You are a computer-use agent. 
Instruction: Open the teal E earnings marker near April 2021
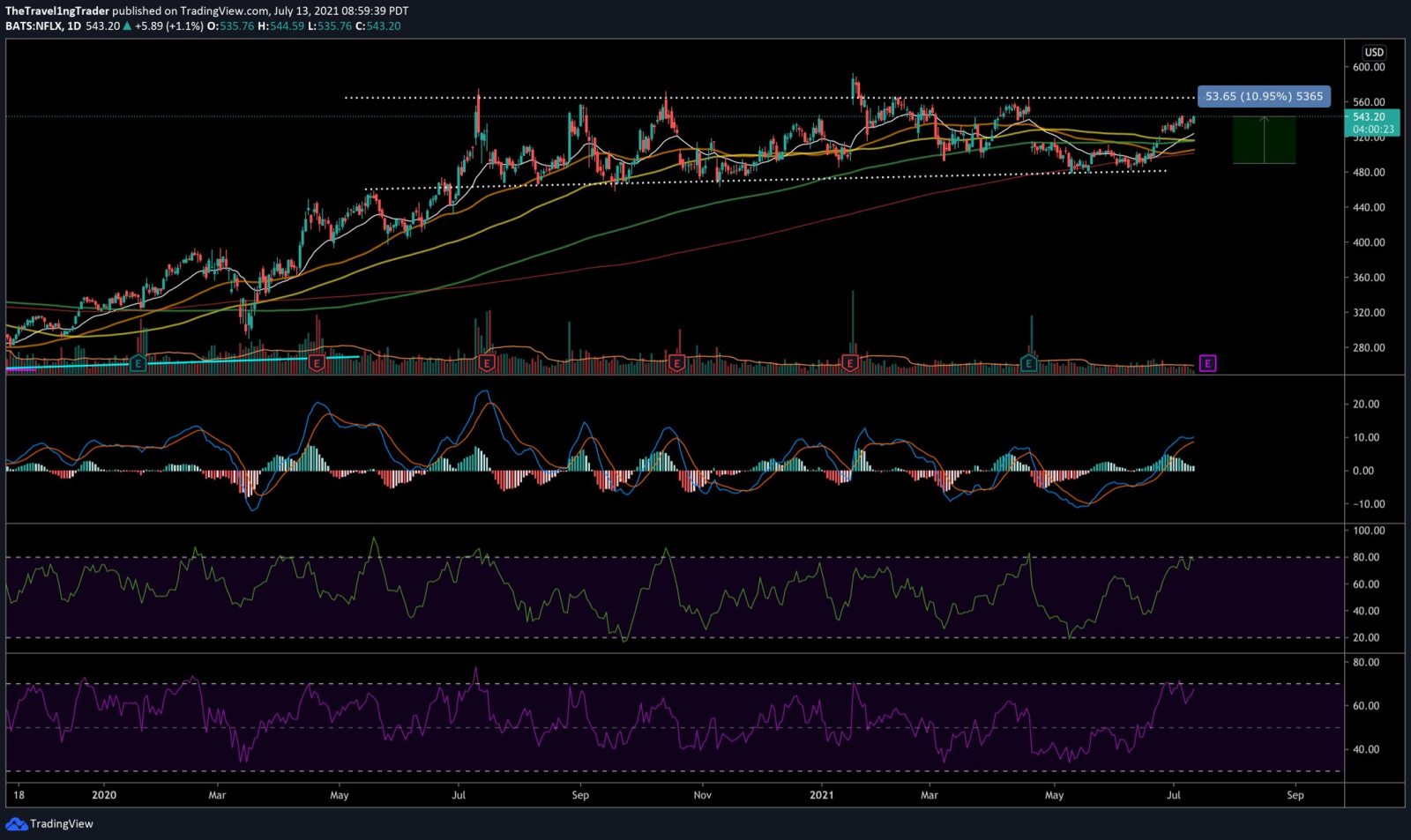(x=1028, y=363)
